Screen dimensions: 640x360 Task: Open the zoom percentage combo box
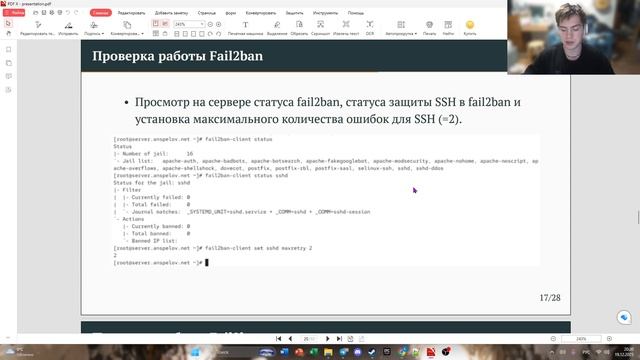(189, 24)
